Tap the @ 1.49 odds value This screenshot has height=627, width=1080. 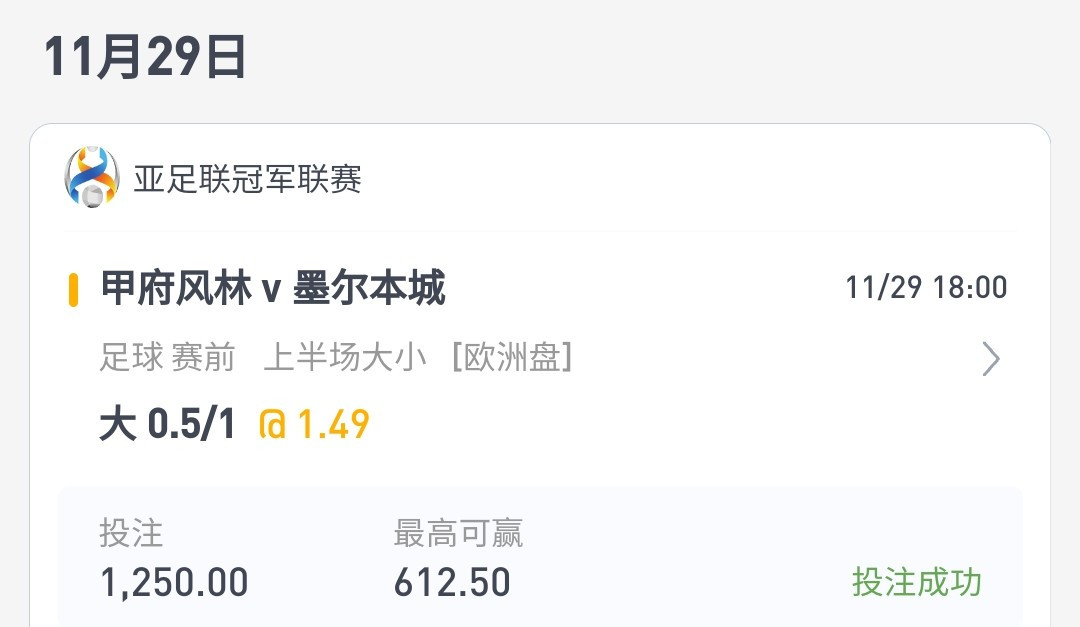pyautogui.click(x=314, y=424)
